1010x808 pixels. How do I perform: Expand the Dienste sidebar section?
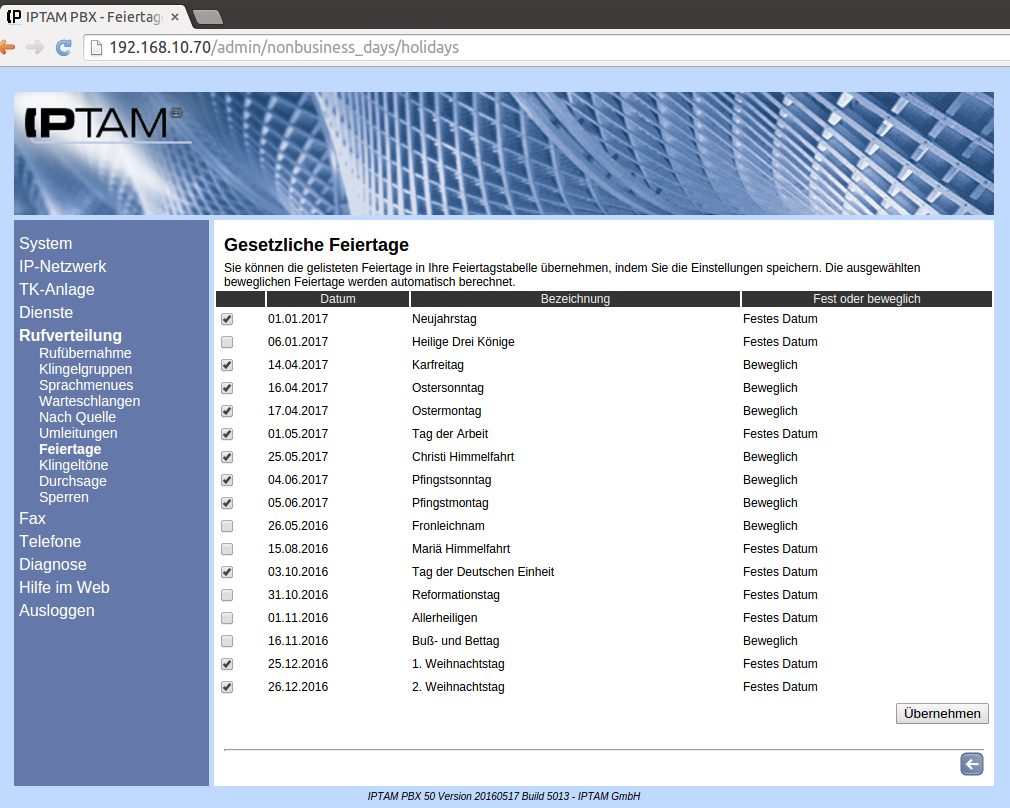(46, 313)
